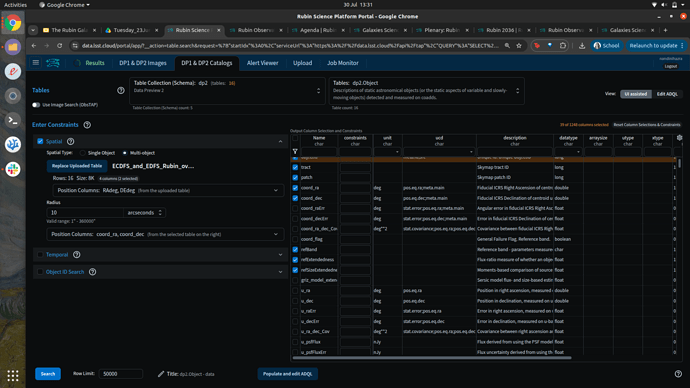Select the Single Object radio button
The height and width of the screenshot is (388, 690).
point(83,153)
